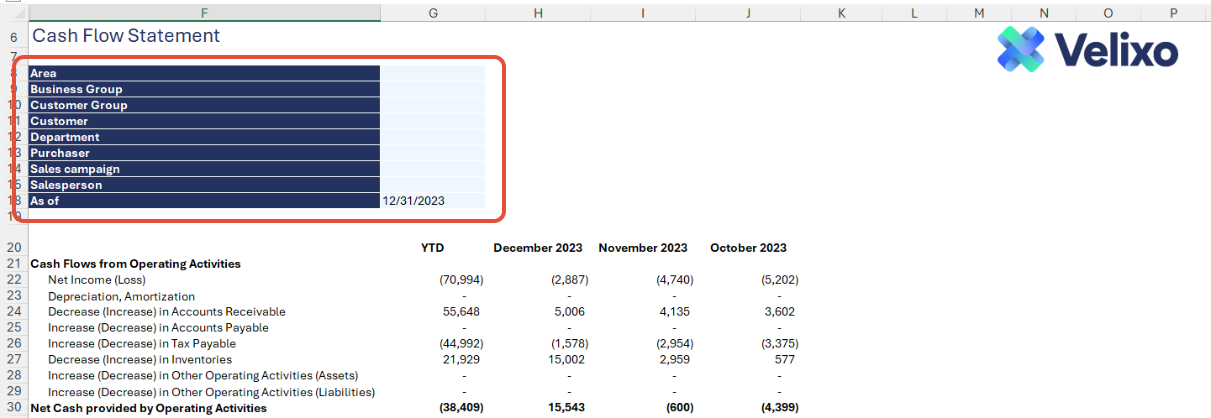Click the Area input cell

point(432,73)
